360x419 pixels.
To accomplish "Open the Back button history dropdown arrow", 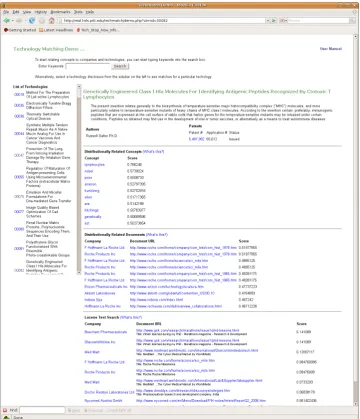I will (x=12, y=21).
